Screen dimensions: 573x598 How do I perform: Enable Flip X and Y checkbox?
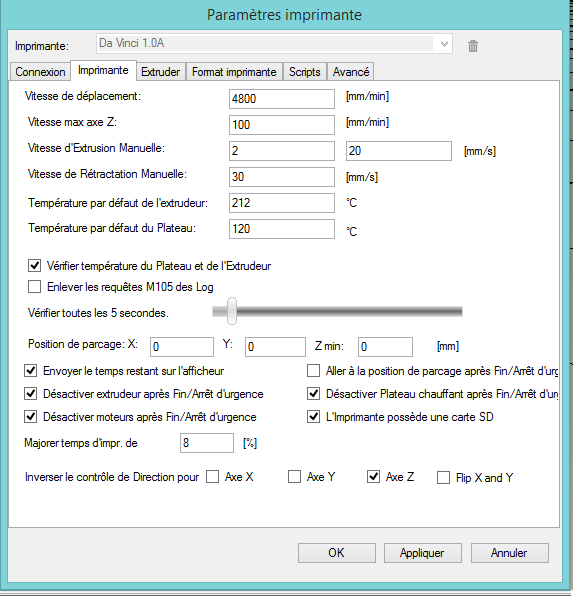(443, 477)
